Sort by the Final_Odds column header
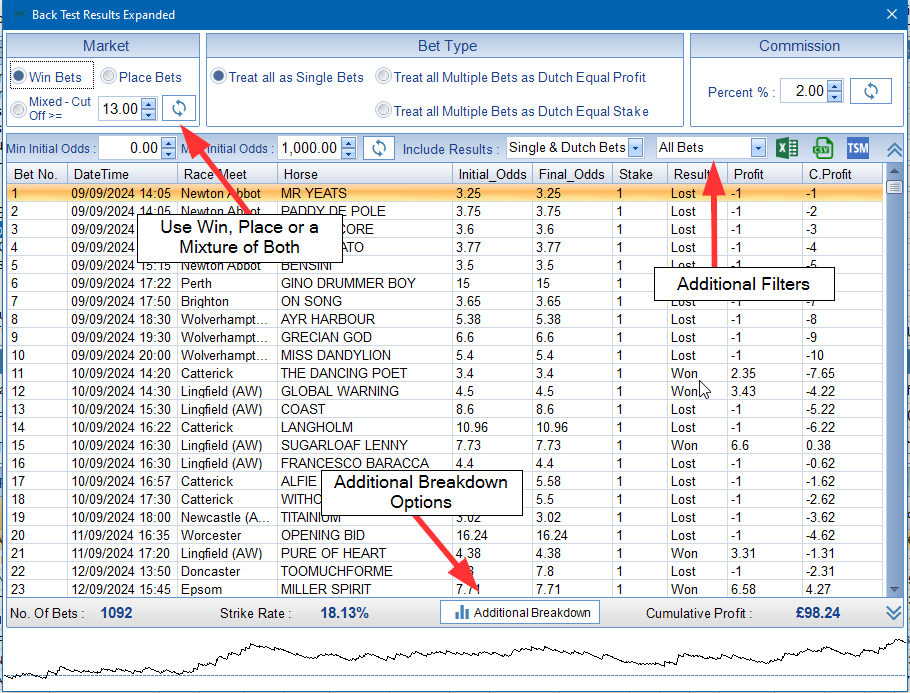The width and height of the screenshot is (910, 693). (x=570, y=174)
